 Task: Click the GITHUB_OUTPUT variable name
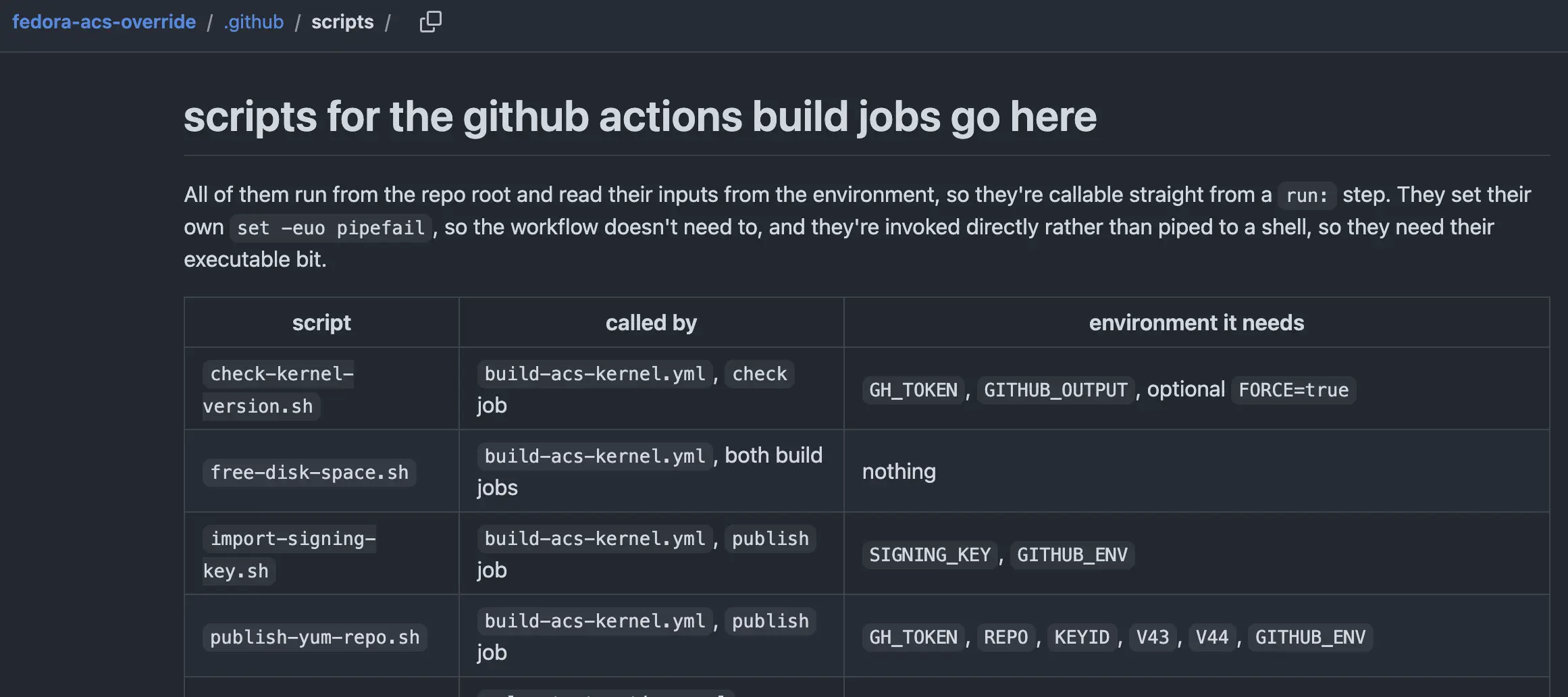pos(1055,390)
